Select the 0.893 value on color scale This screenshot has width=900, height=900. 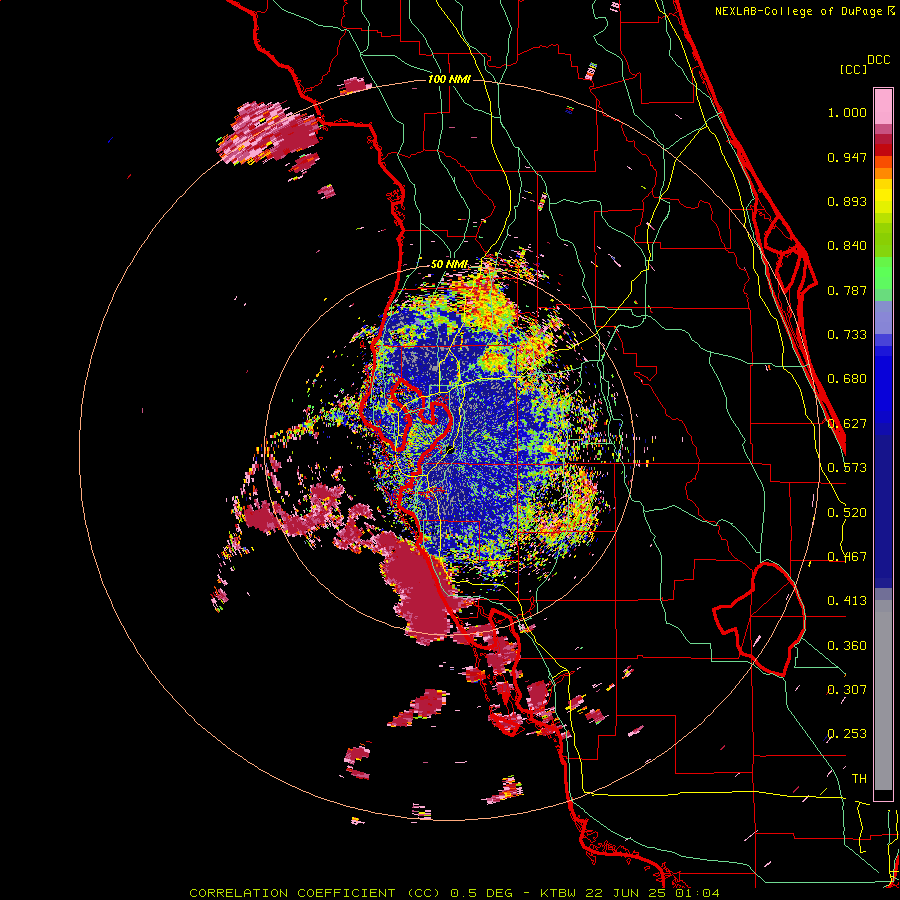coord(847,201)
